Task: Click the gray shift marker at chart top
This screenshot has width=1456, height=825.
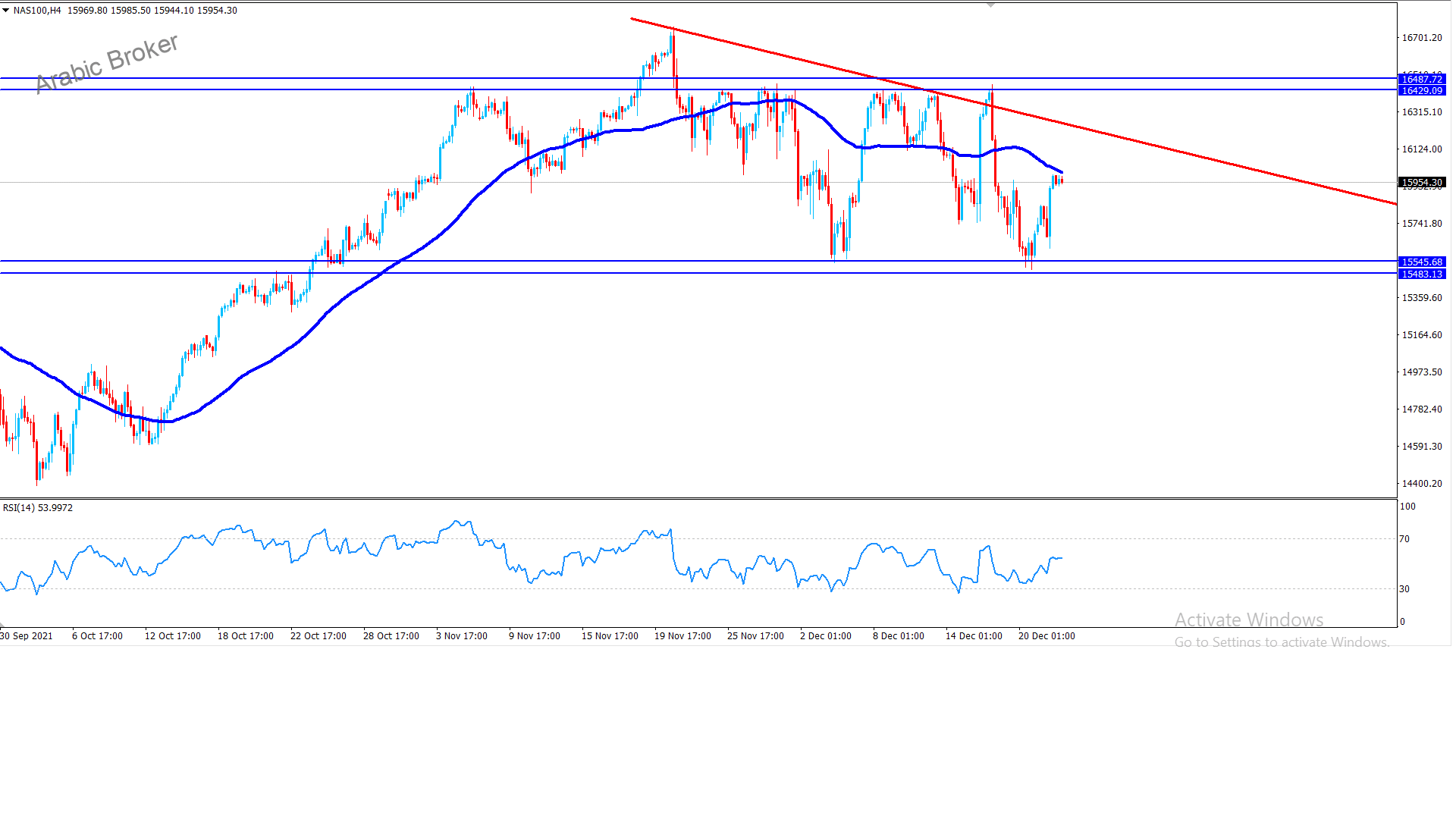Action: point(990,5)
